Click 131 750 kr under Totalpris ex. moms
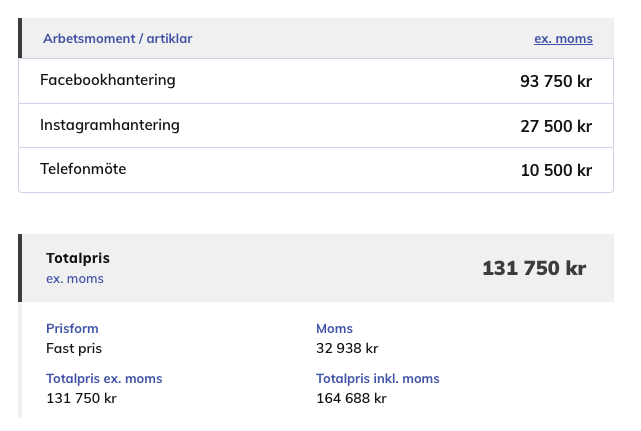Screen dimensions: 641x431 click(81, 398)
